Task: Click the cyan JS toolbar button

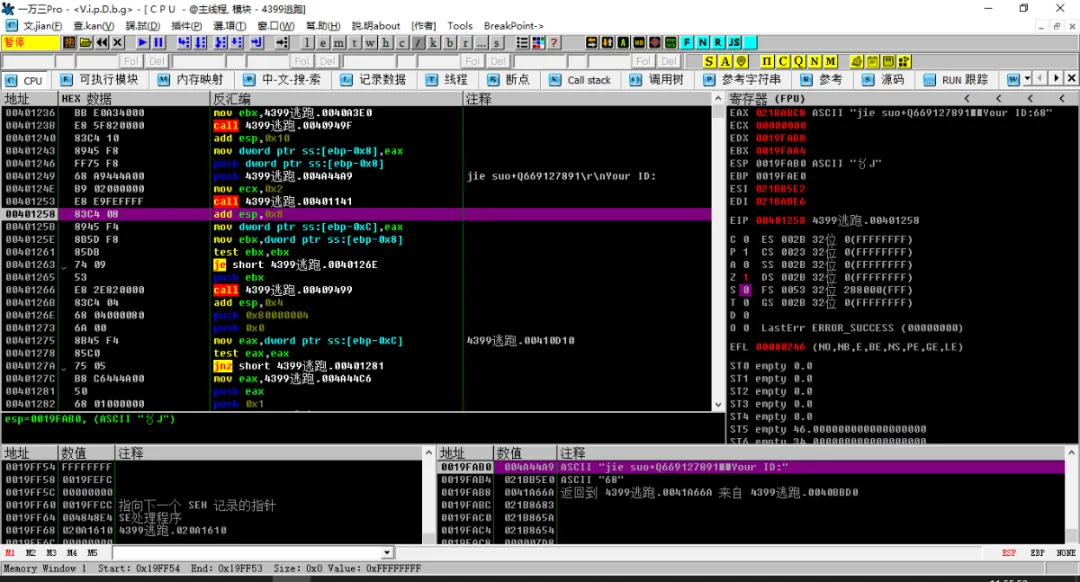Action: (734, 43)
